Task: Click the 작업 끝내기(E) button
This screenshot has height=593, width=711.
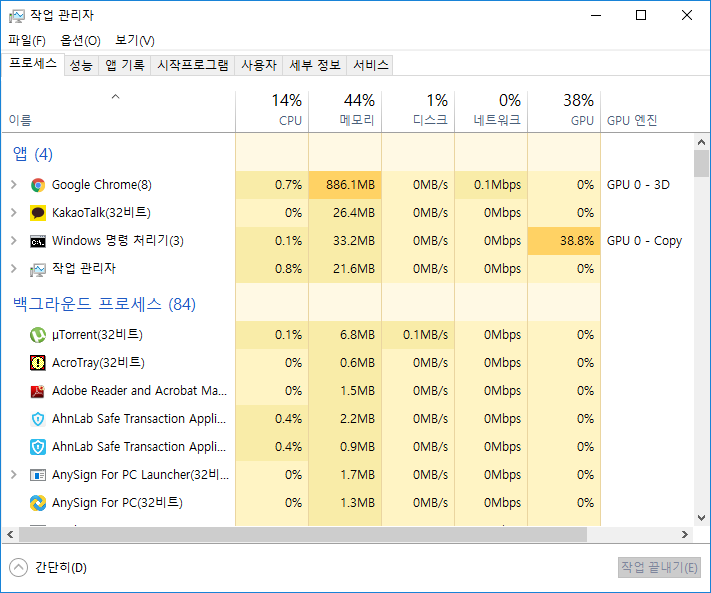Action: click(659, 568)
